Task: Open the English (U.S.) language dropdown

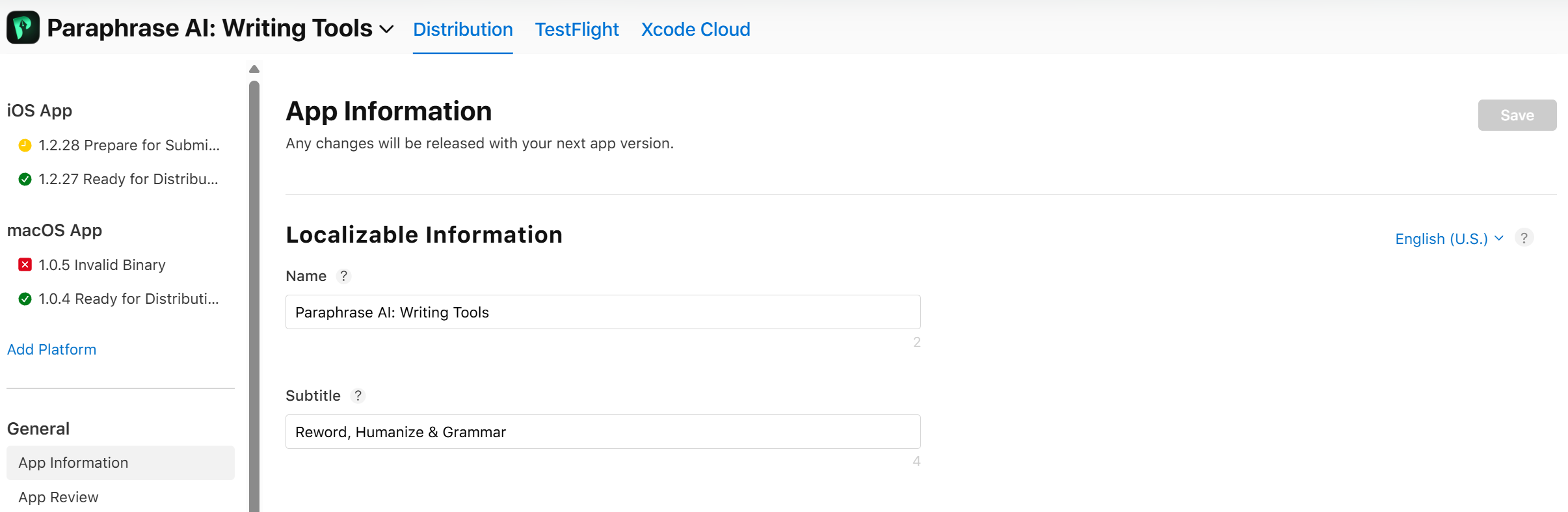Action: 1448,239
